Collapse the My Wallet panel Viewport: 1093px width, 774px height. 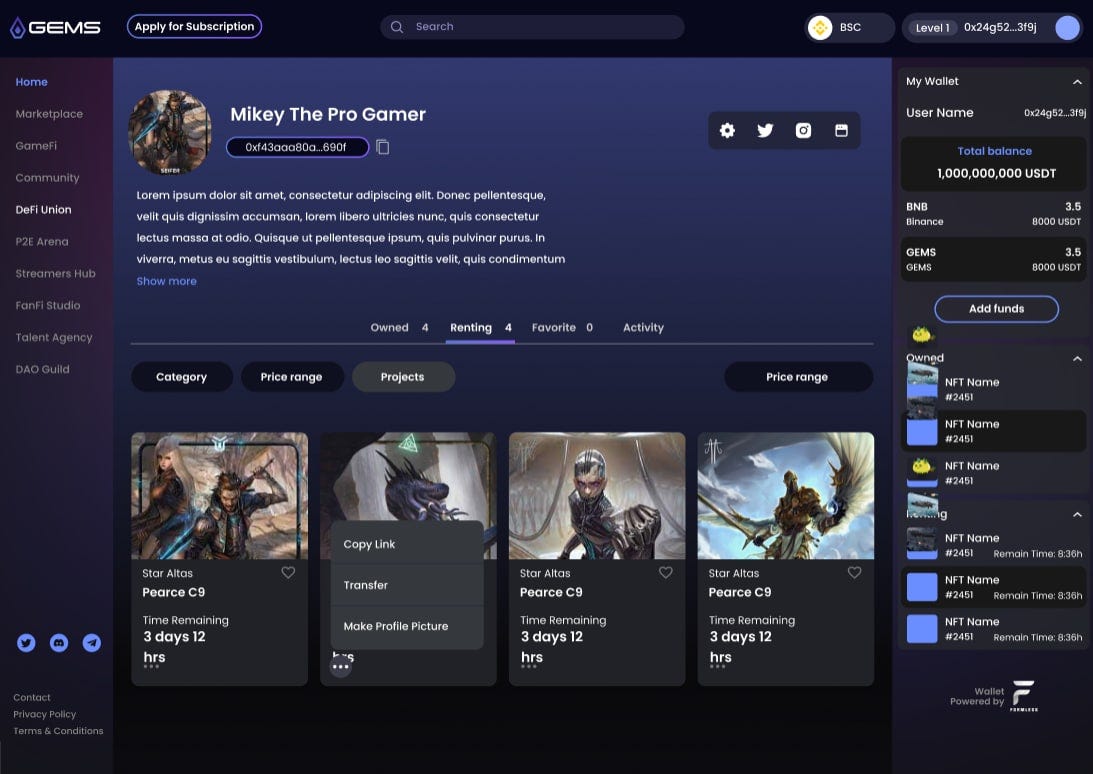tap(1077, 82)
